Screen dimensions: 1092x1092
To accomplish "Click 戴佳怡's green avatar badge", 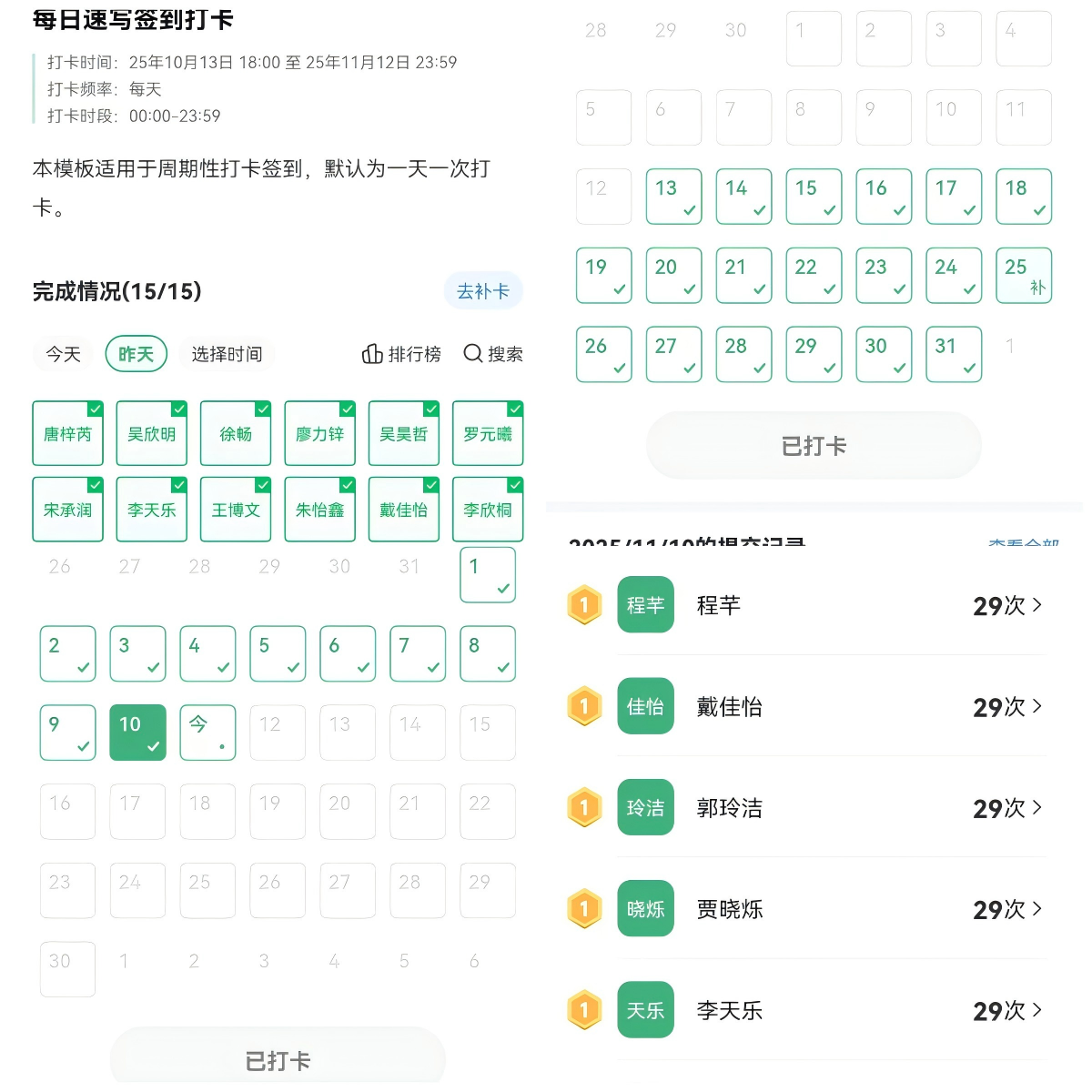I will [x=645, y=706].
